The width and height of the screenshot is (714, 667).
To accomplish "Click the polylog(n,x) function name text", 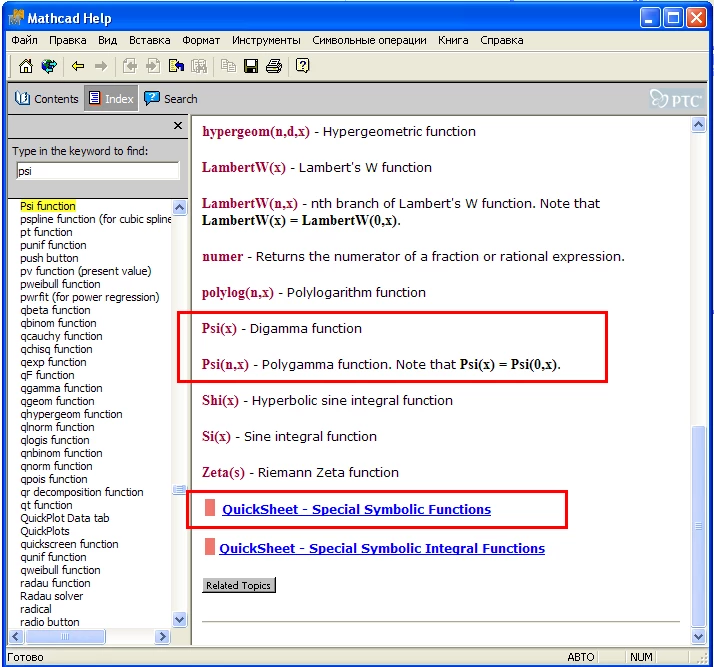I will pos(238,292).
